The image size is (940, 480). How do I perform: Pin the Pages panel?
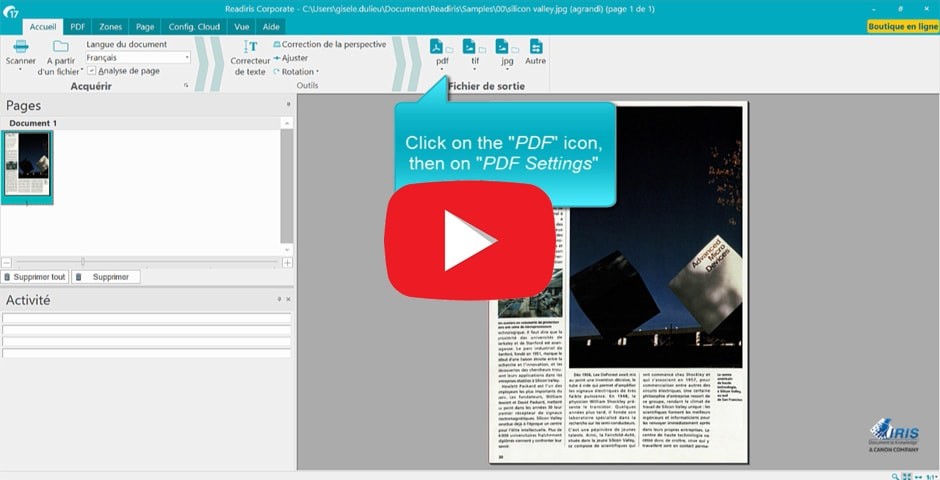[288, 104]
